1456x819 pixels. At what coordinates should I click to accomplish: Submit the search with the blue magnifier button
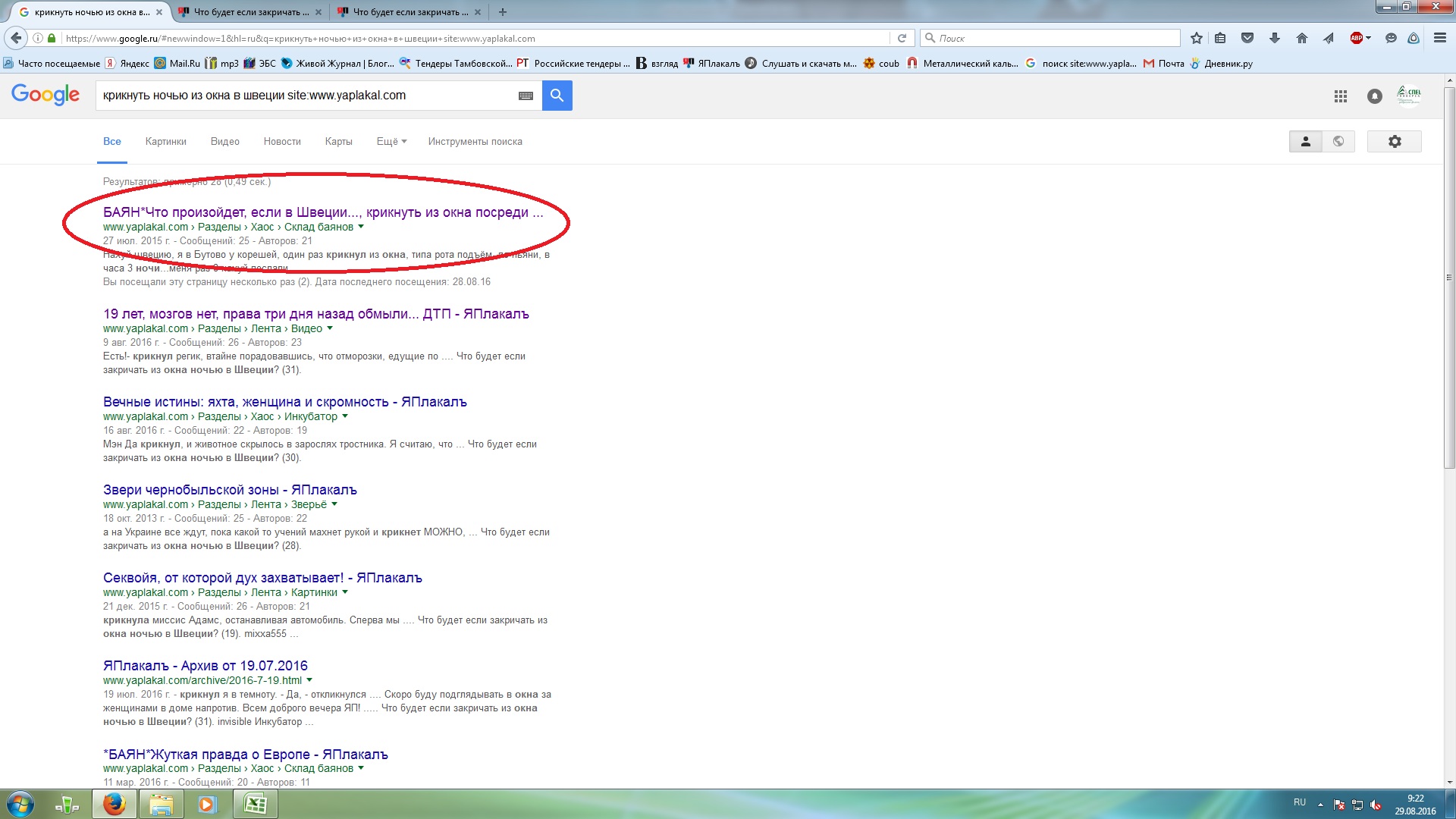pyautogui.click(x=557, y=96)
